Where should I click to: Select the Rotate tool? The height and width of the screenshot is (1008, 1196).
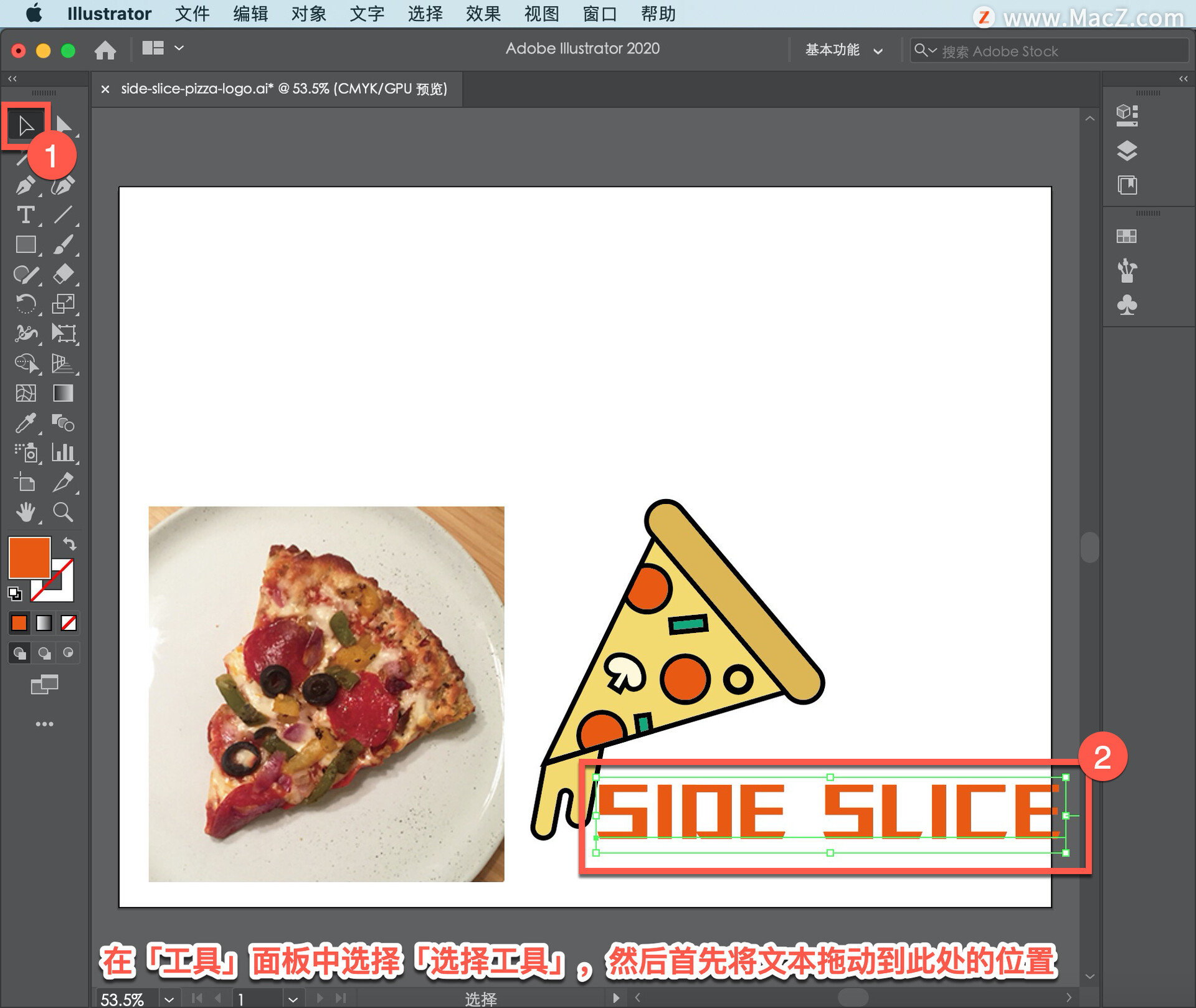pyautogui.click(x=26, y=304)
